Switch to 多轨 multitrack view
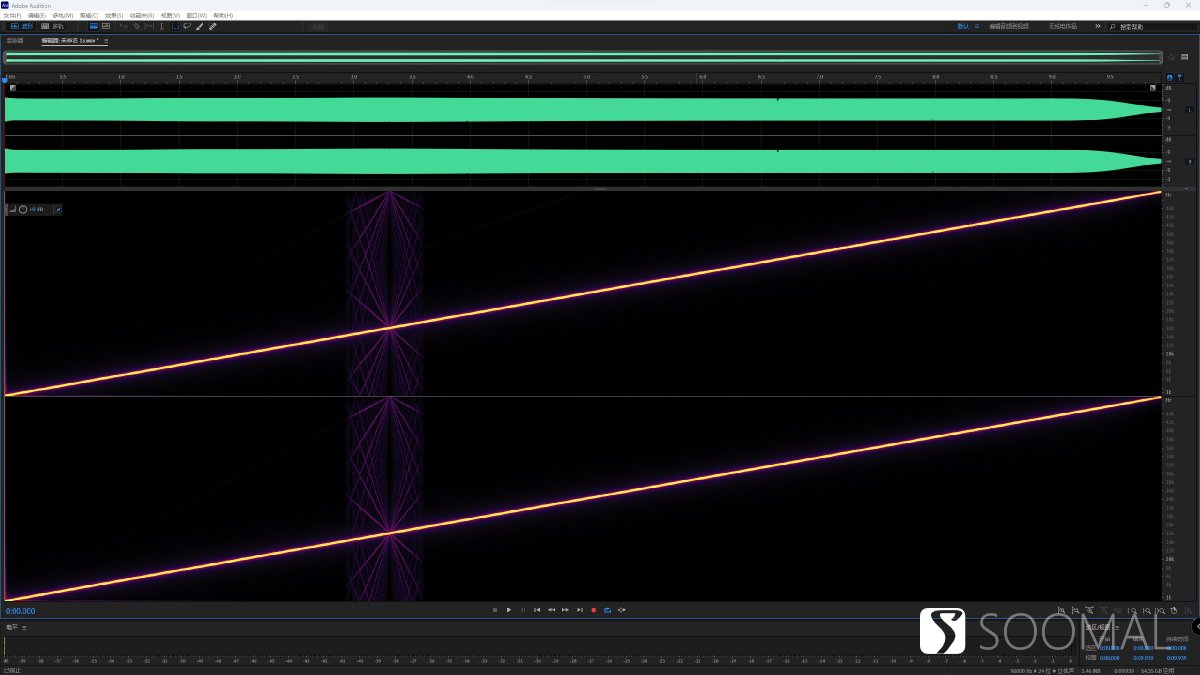 coord(52,26)
